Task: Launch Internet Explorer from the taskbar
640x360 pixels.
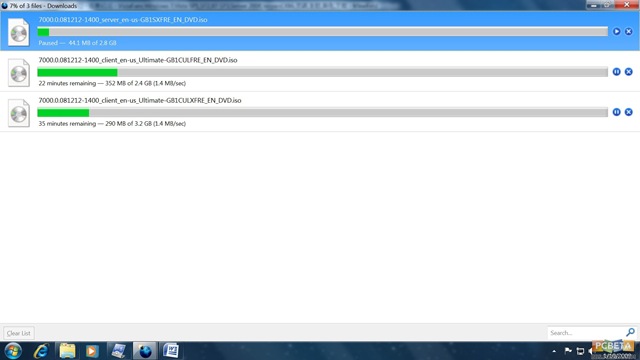Action: click(41, 351)
